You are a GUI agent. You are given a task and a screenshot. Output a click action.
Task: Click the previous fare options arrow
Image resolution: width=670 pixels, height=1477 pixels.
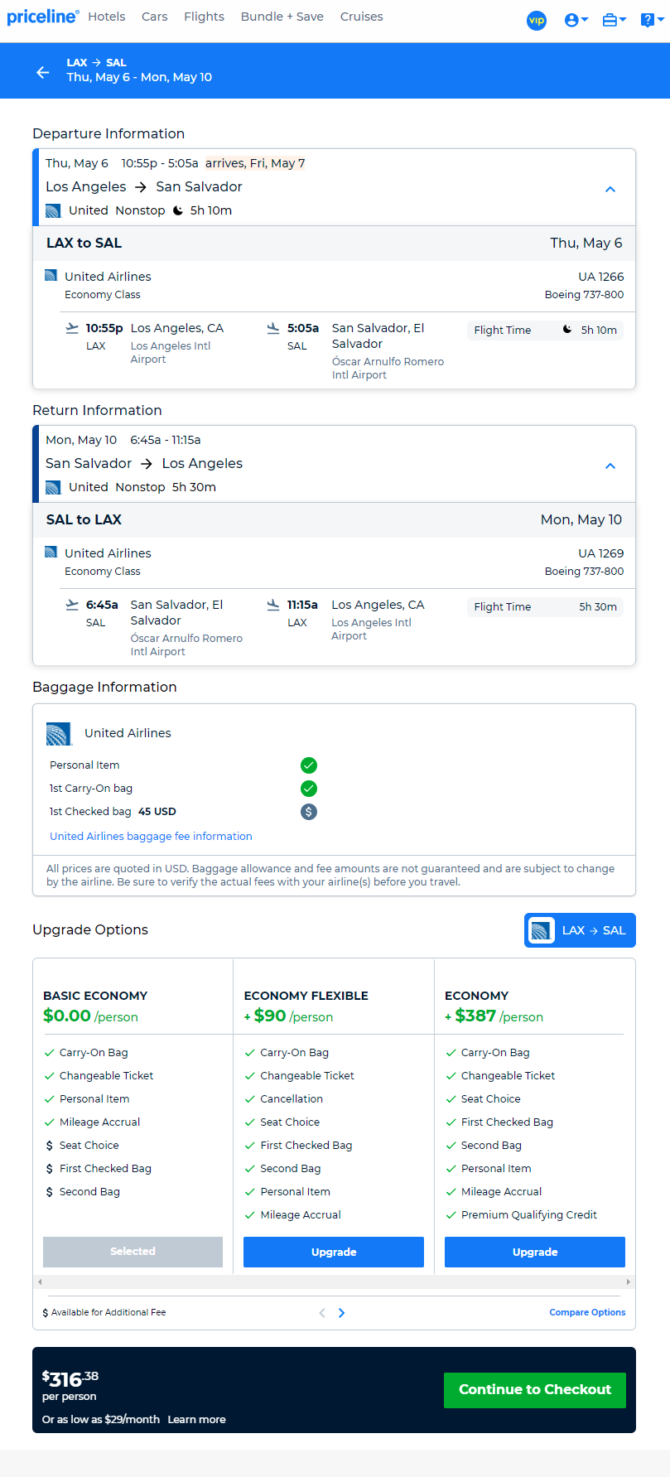[322, 1313]
